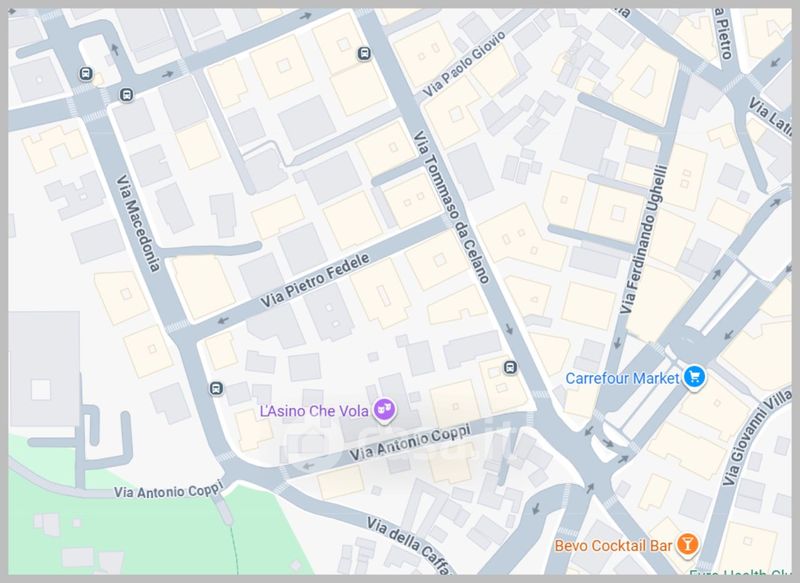
Task: Click the bus stop icon just above Via Macedonia label
Action: 126,94
